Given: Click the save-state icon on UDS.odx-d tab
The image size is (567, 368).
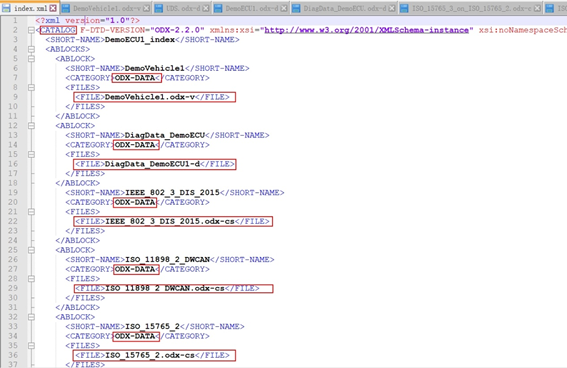Looking at the screenshot, I should [159, 8].
